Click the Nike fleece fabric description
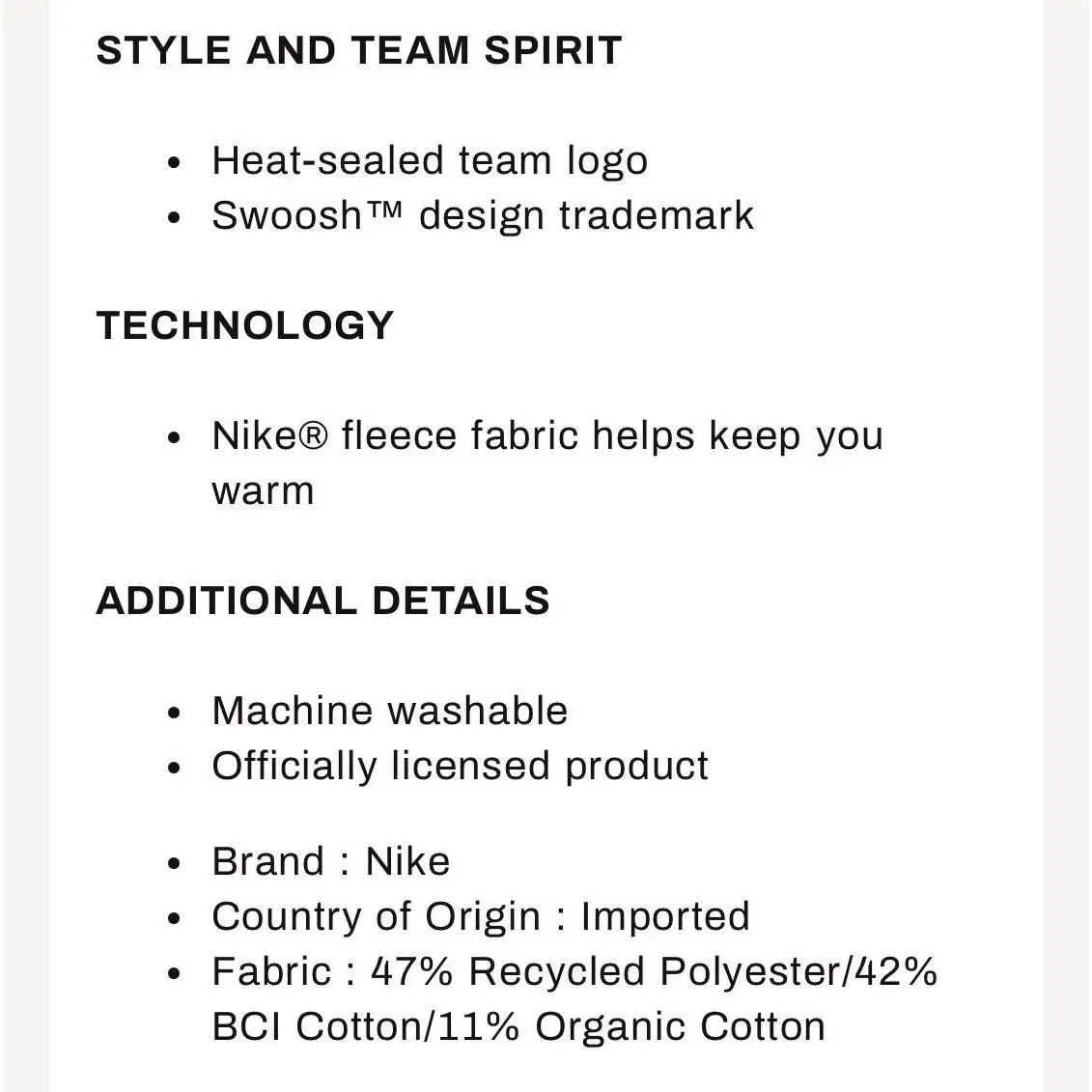This screenshot has height=1092, width=1092. click(x=547, y=463)
